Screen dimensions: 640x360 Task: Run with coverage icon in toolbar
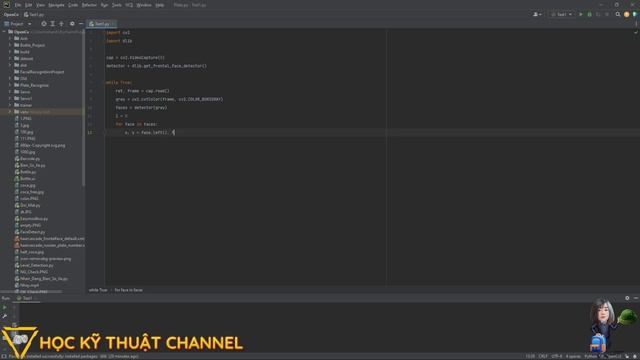coord(598,14)
